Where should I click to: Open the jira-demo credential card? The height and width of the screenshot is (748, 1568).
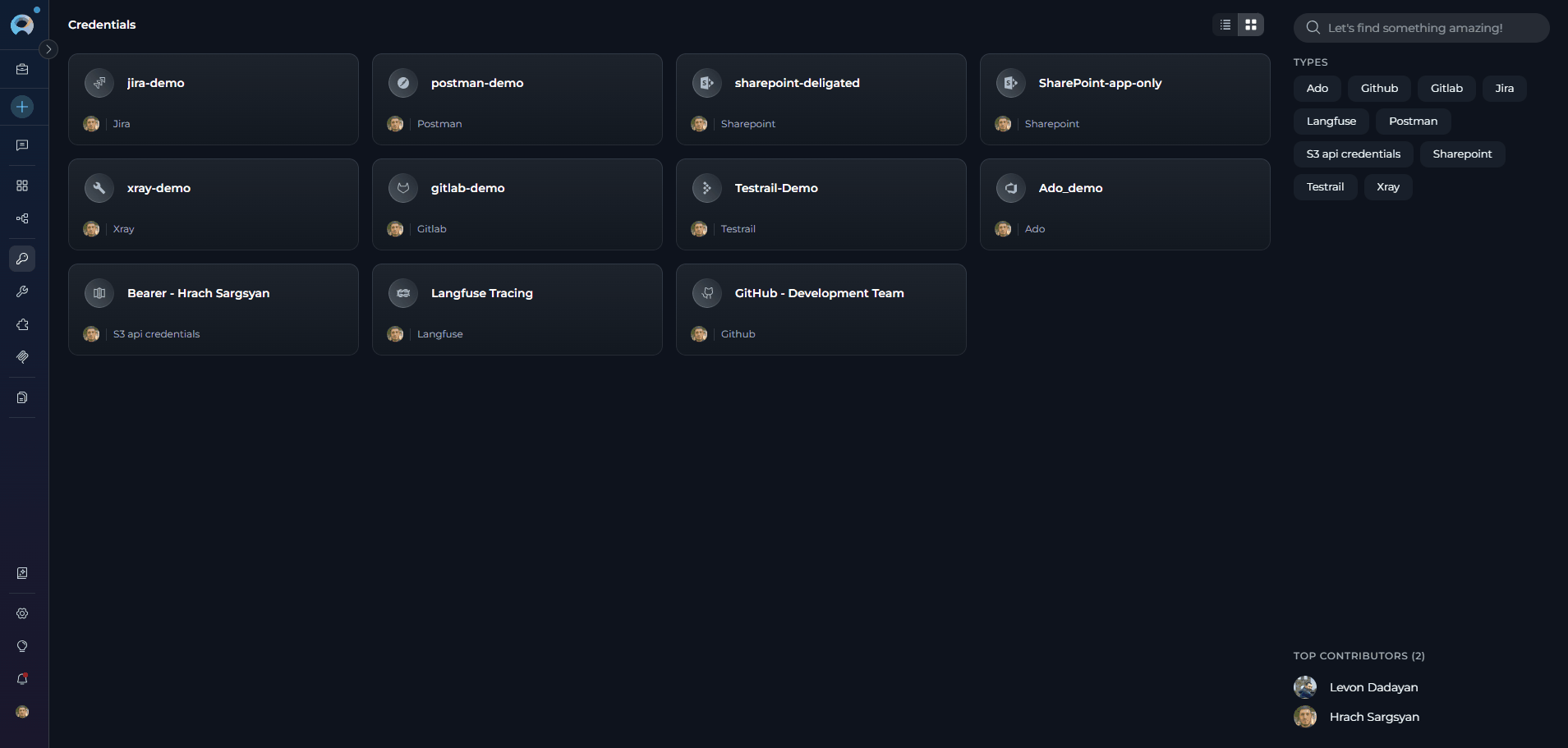(214, 99)
